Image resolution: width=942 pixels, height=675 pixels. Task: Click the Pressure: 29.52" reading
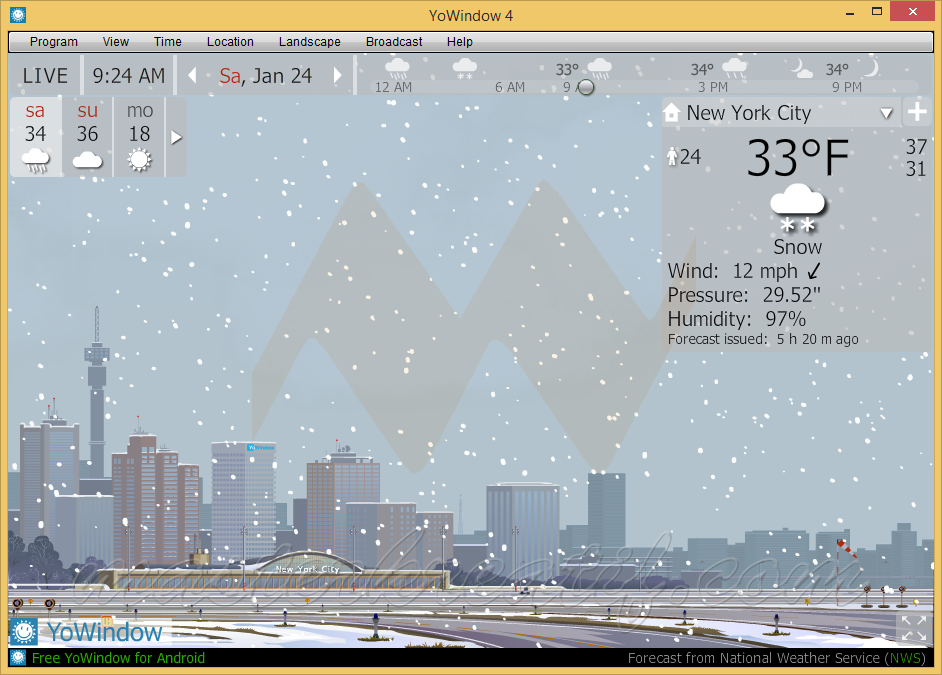tap(744, 295)
